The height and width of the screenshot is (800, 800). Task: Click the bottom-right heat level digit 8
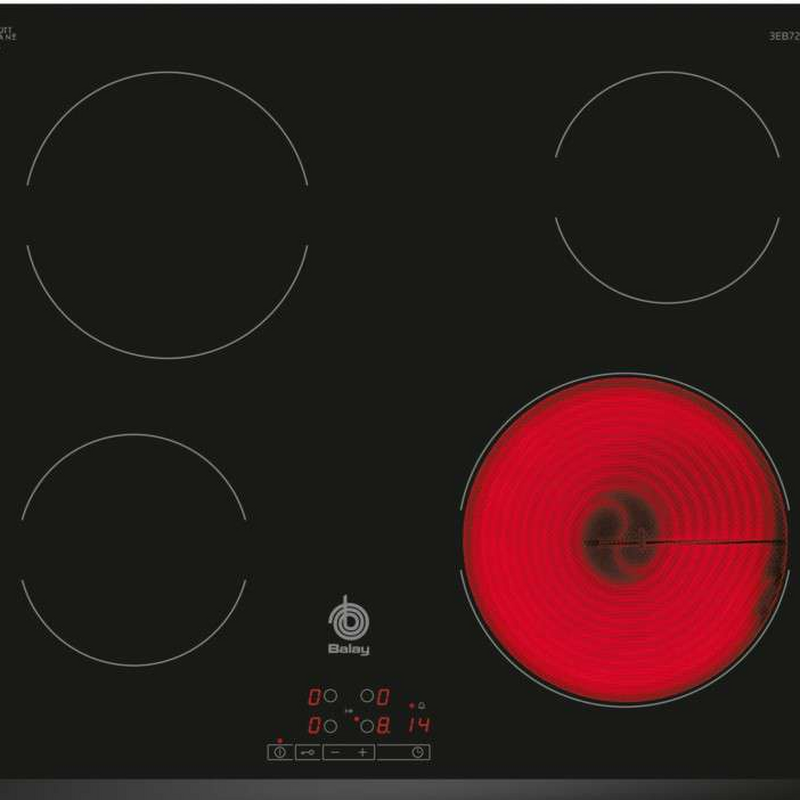(x=383, y=725)
